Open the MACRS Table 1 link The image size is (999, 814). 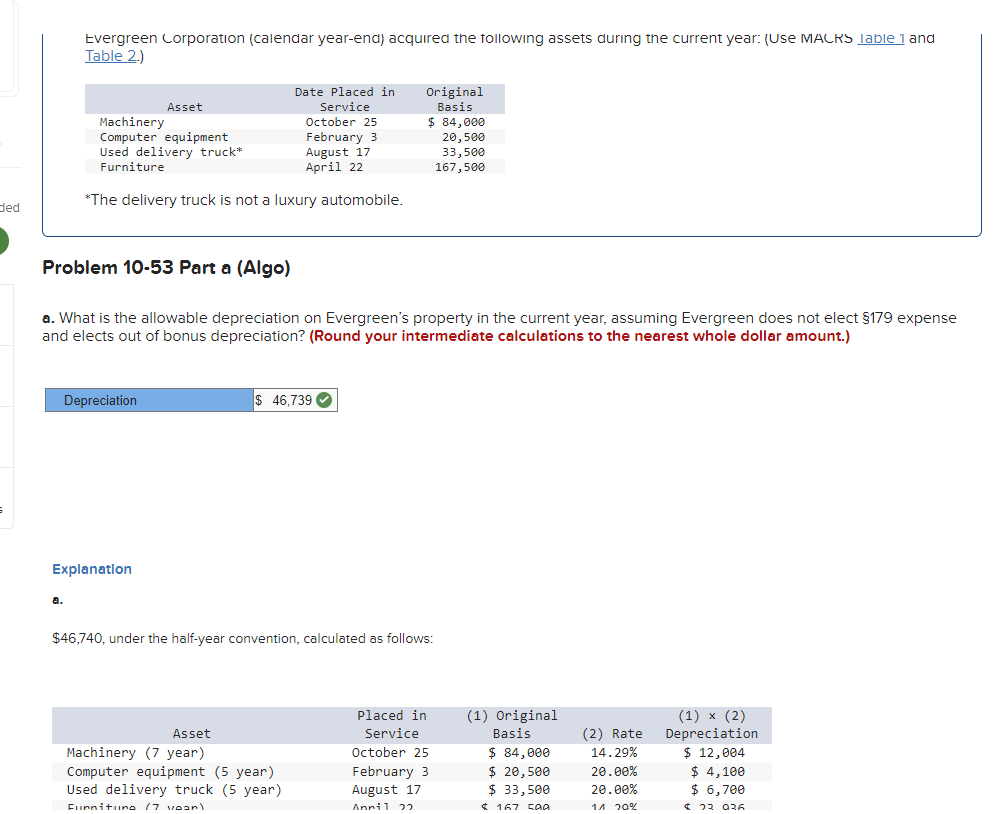click(880, 38)
